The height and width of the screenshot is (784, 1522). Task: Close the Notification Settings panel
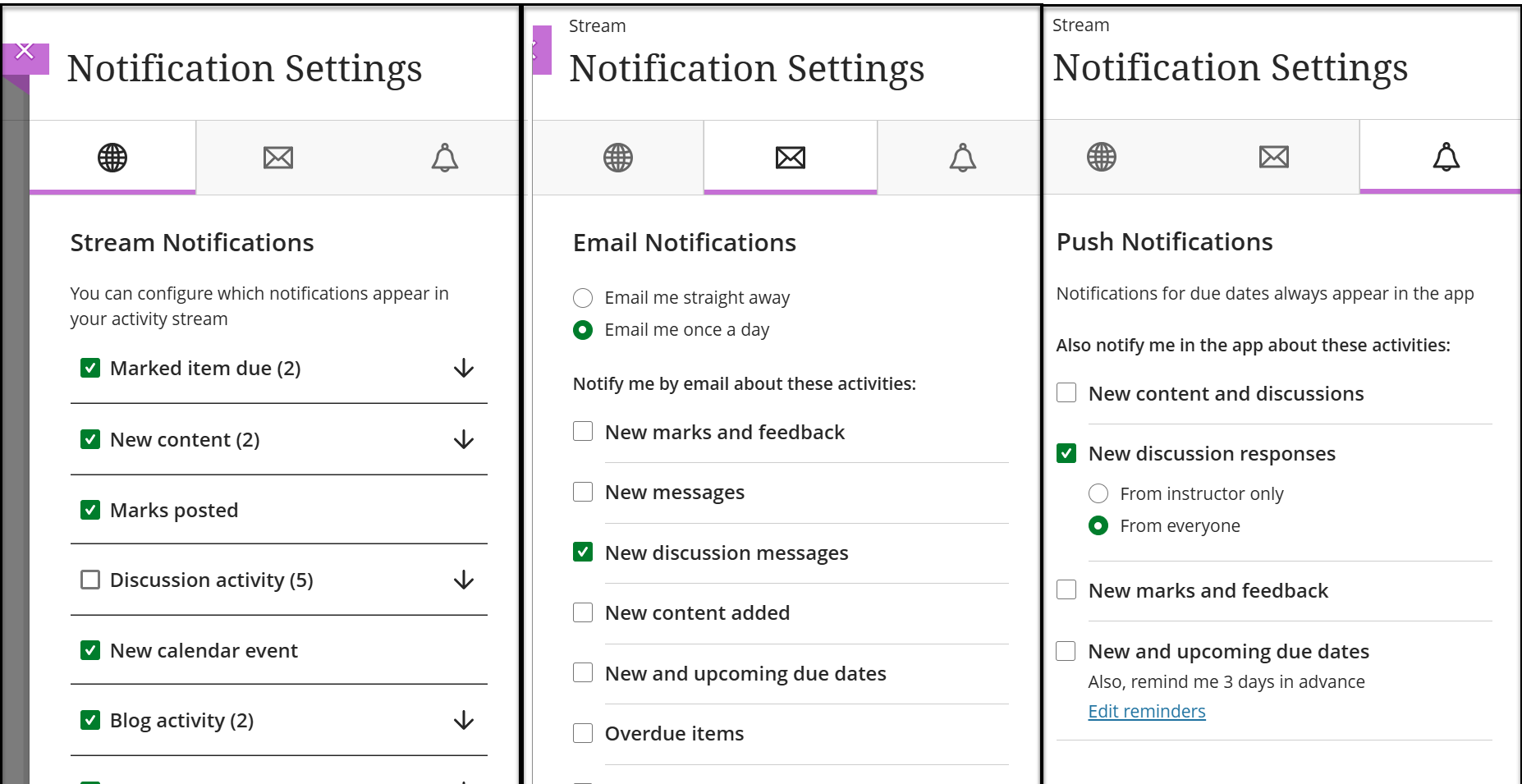(24, 49)
